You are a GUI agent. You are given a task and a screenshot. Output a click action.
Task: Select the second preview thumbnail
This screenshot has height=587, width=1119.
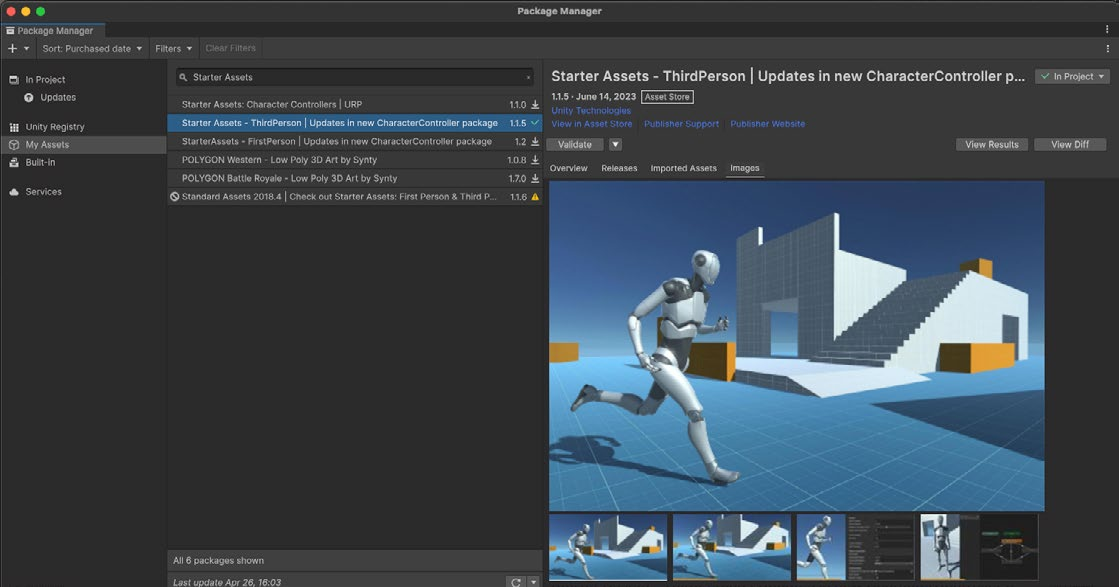coord(731,547)
